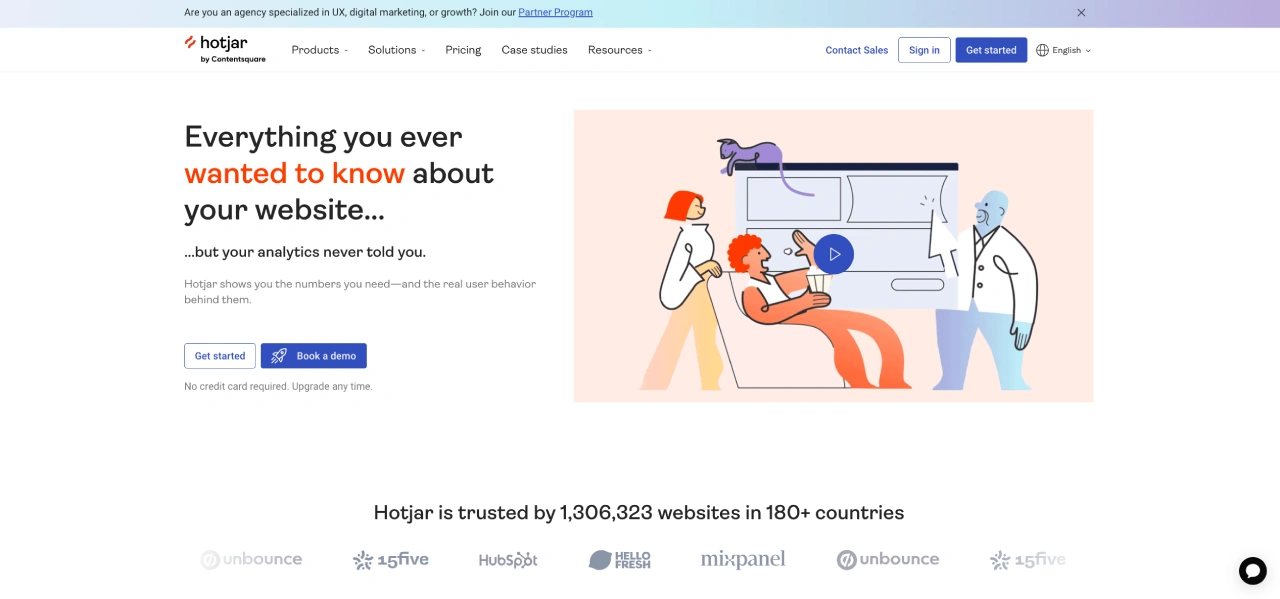Play the hero illustration video
The image size is (1280, 599).
click(834, 254)
